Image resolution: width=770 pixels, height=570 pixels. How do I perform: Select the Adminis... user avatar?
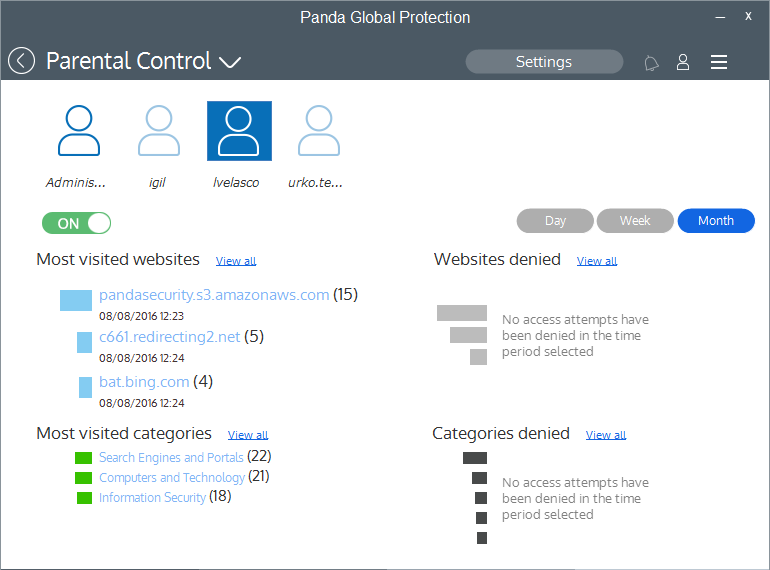click(79, 131)
